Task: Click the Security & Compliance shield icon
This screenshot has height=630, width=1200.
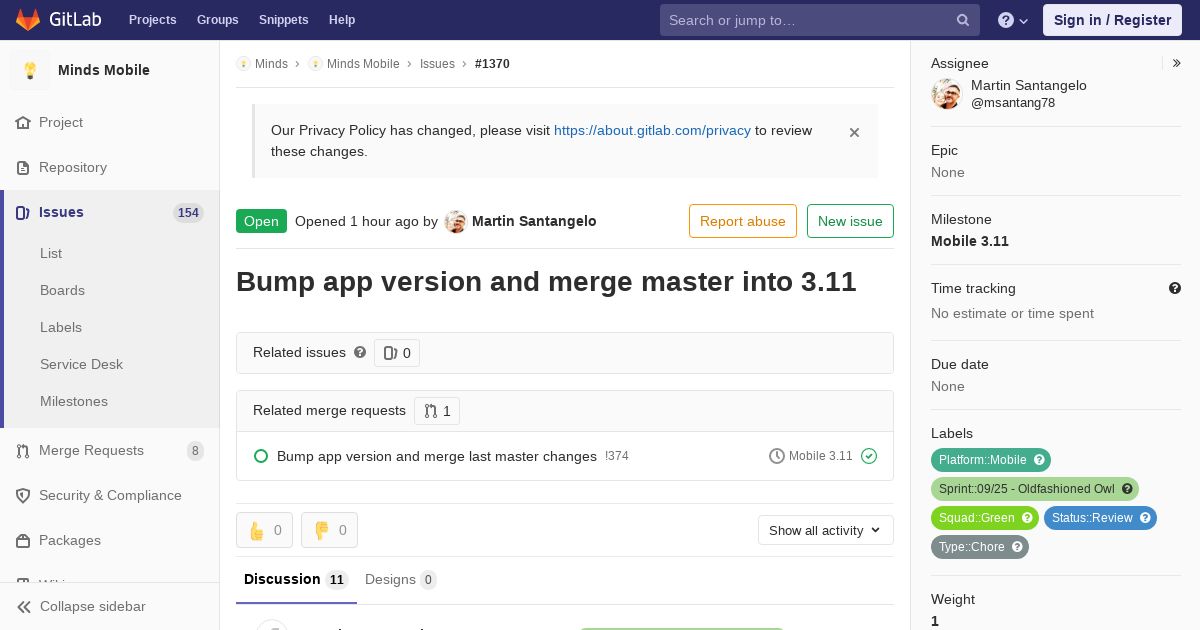Action: coord(23,495)
